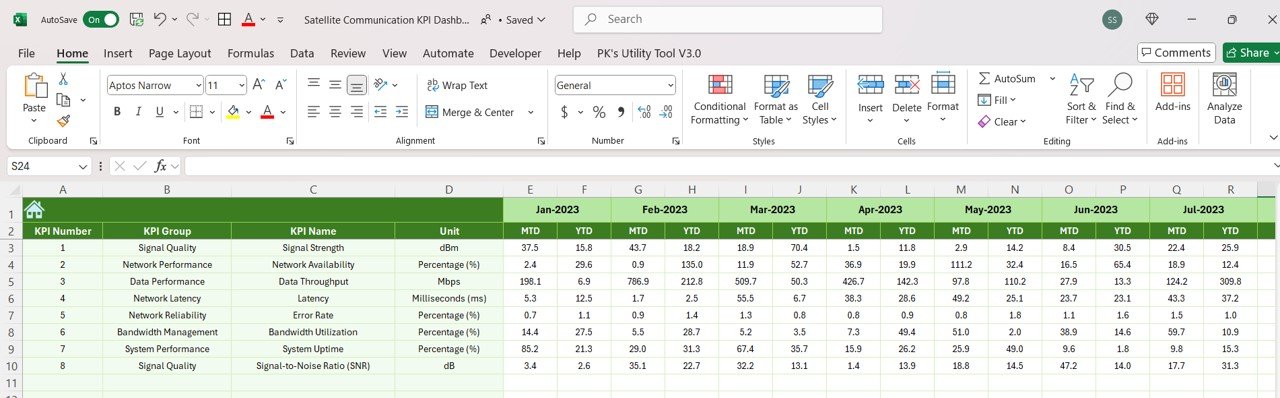1280x398 pixels.
Task: Click the Comments button
Action: click(1176, 53)
